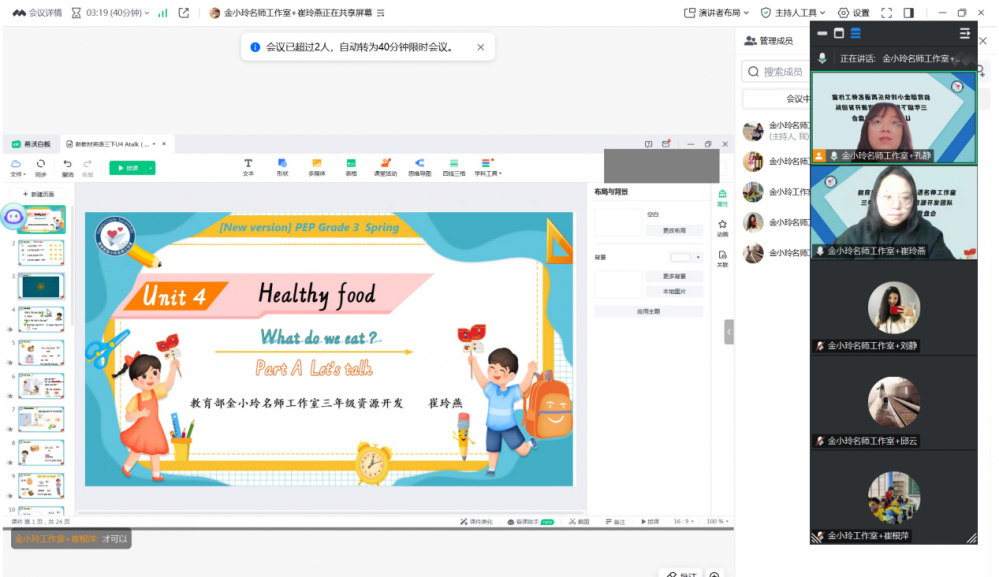Viewport: 999px width, 577px height.
Task: Expand the arrow beside green 授课 button
Action: coord(151,167)
